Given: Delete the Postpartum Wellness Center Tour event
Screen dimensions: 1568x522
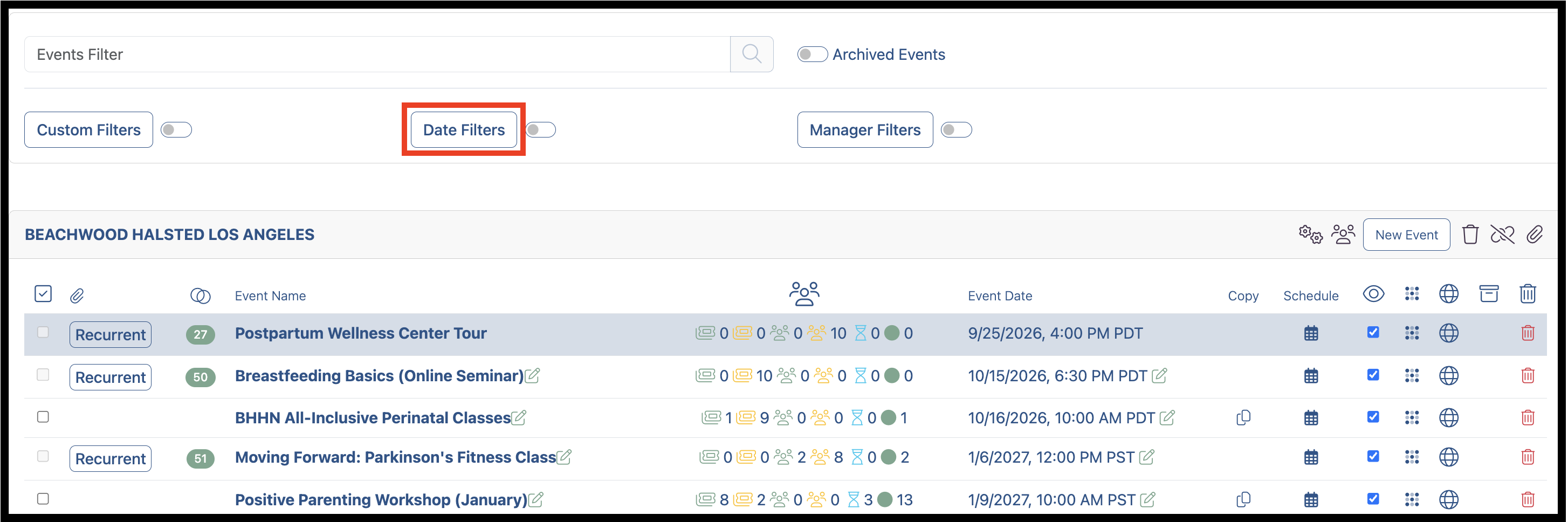Looking at the screenshot, I should (1527, 334).
